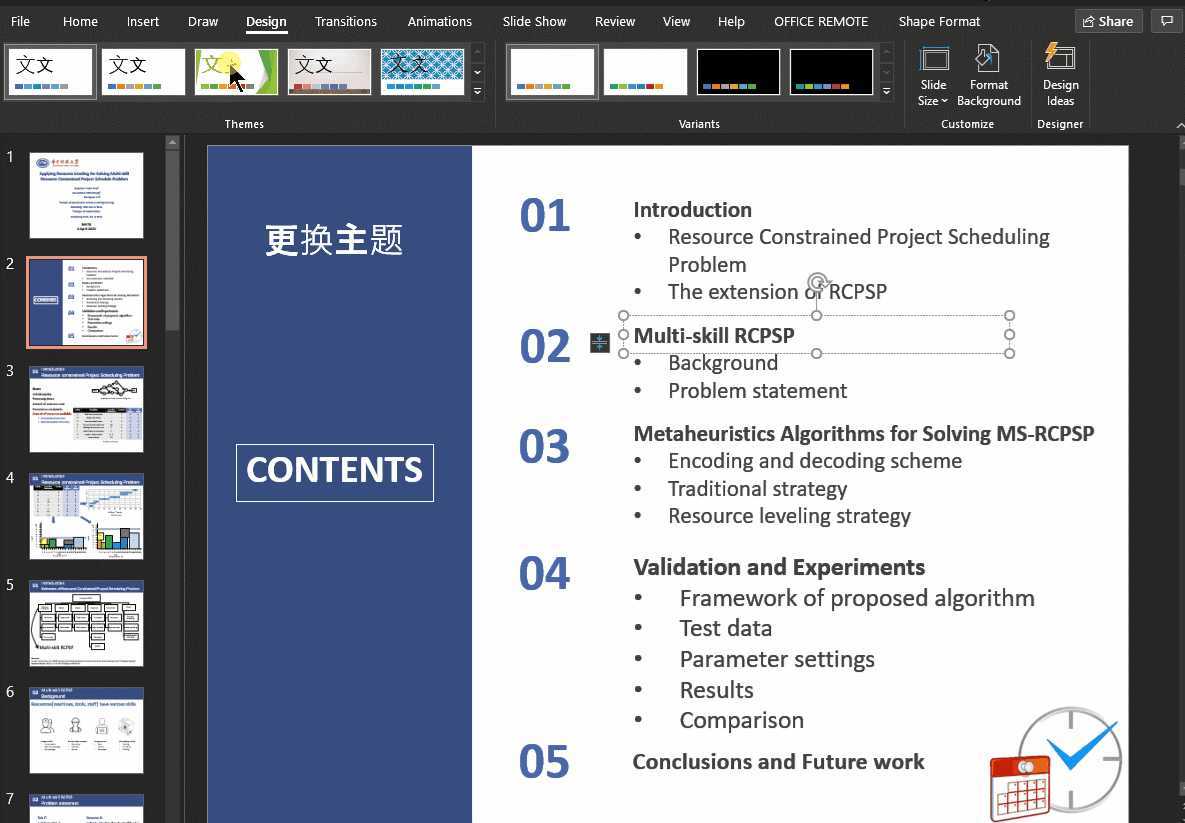Open Design Ideas in Designer group
This screenshot has width=1185, height=823.
(1060, 77)
